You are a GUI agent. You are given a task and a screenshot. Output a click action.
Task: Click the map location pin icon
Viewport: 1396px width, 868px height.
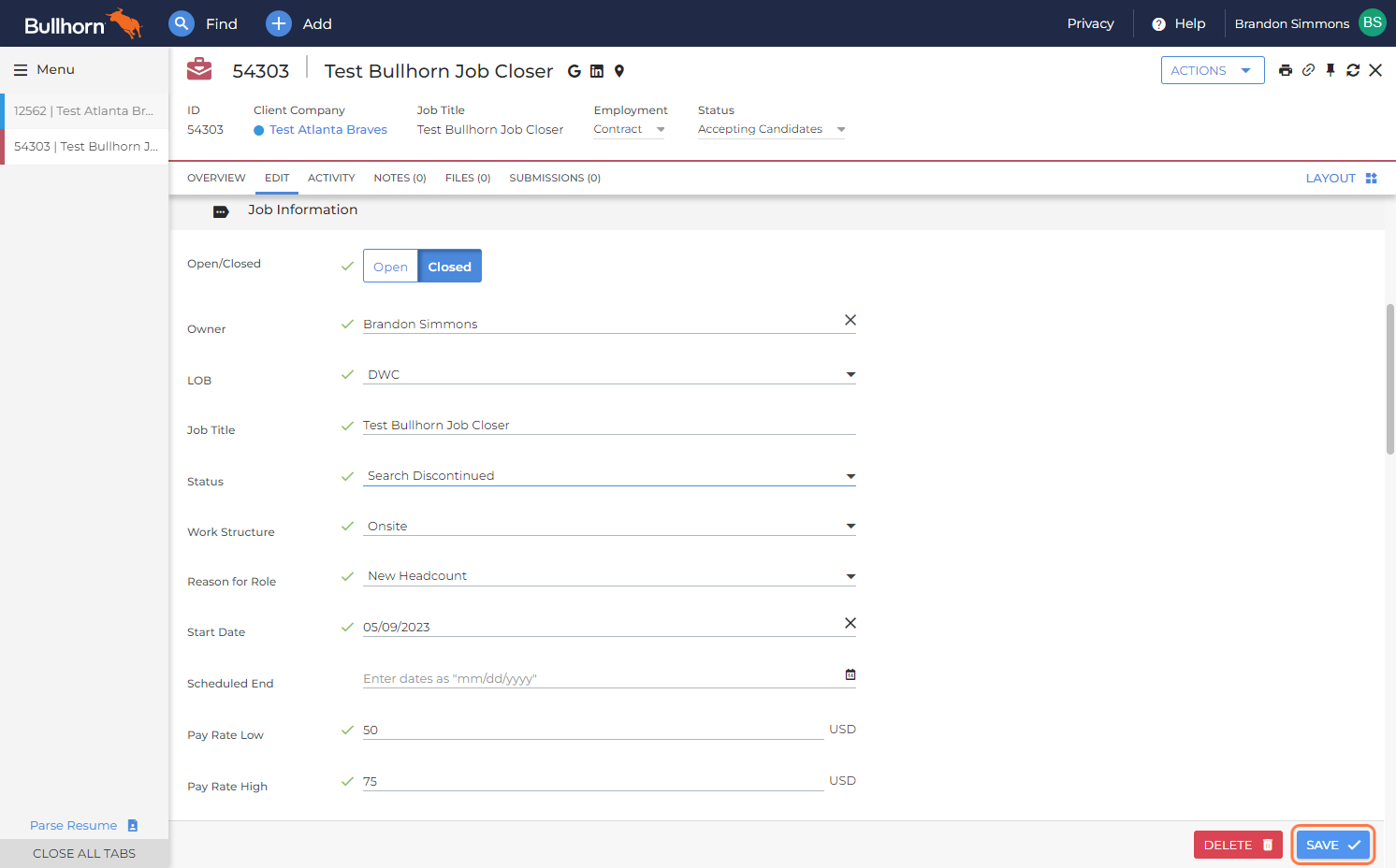click(619, 71)
